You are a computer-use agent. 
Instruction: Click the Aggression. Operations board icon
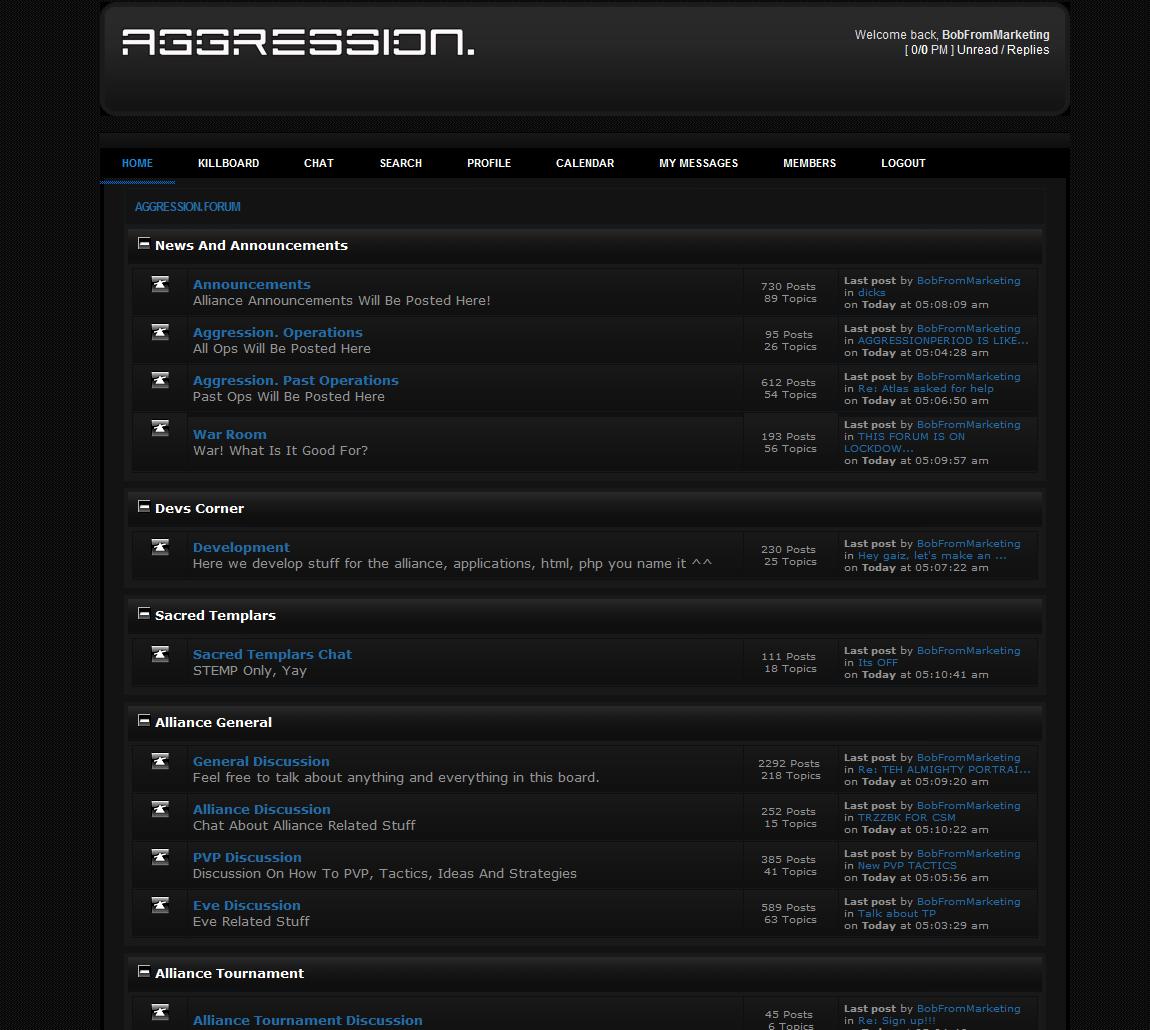coord(160,333)
